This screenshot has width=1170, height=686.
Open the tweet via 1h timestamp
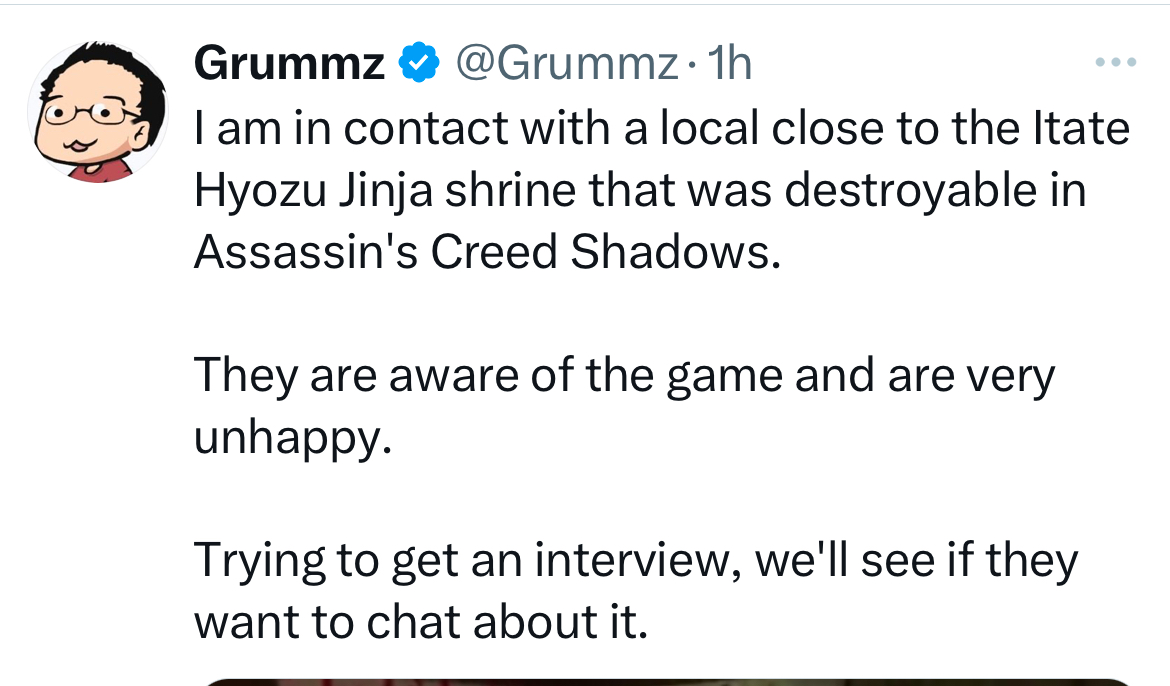click(x=729, y=63)
